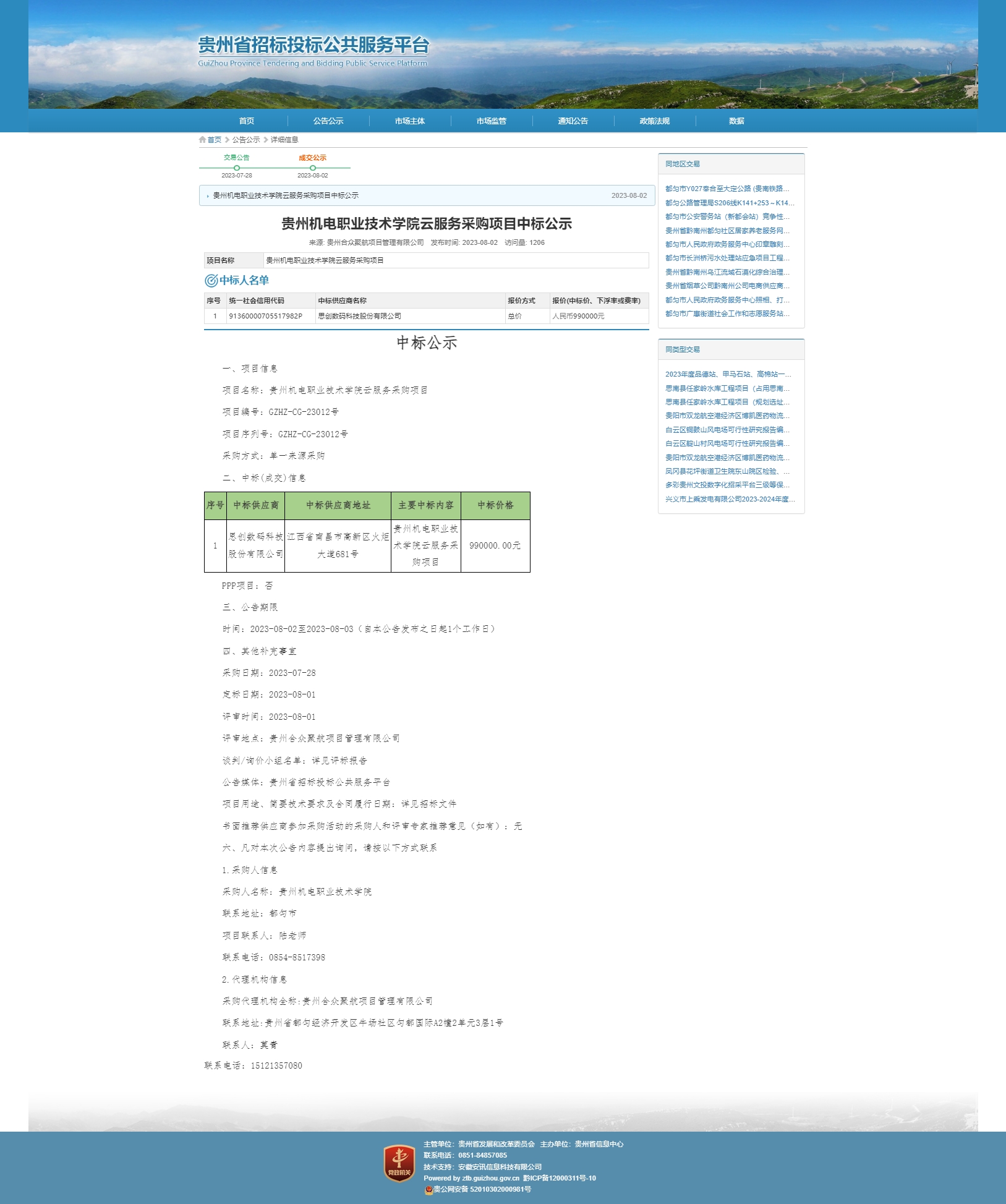
Task: Open the 通知公告 navigation menu
Action: (x=573, y=121)
